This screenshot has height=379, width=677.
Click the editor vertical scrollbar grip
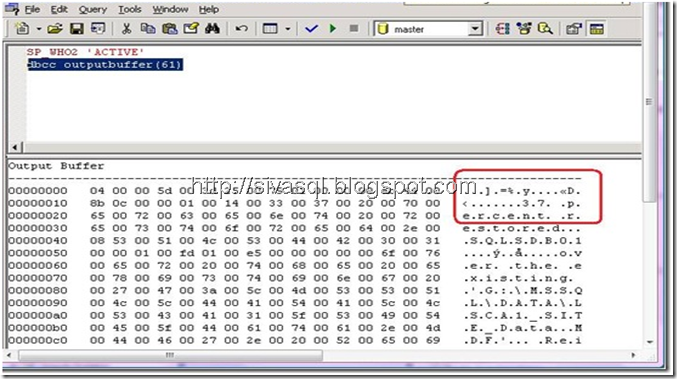pyautogui.click(x=648, y=102)
